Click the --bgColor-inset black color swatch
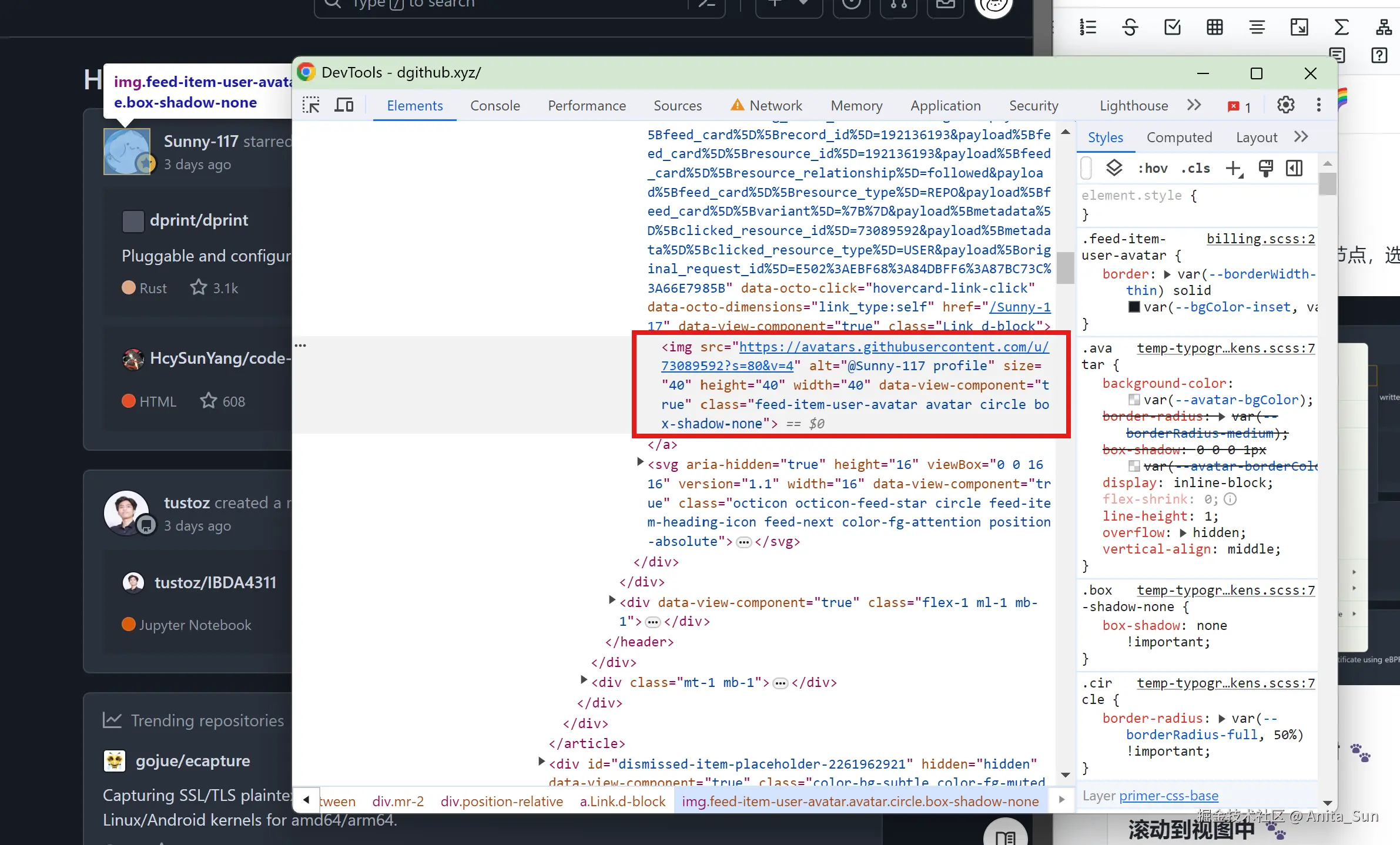This screenshot has width=1400, height=845. click(x=1134, y=307)
